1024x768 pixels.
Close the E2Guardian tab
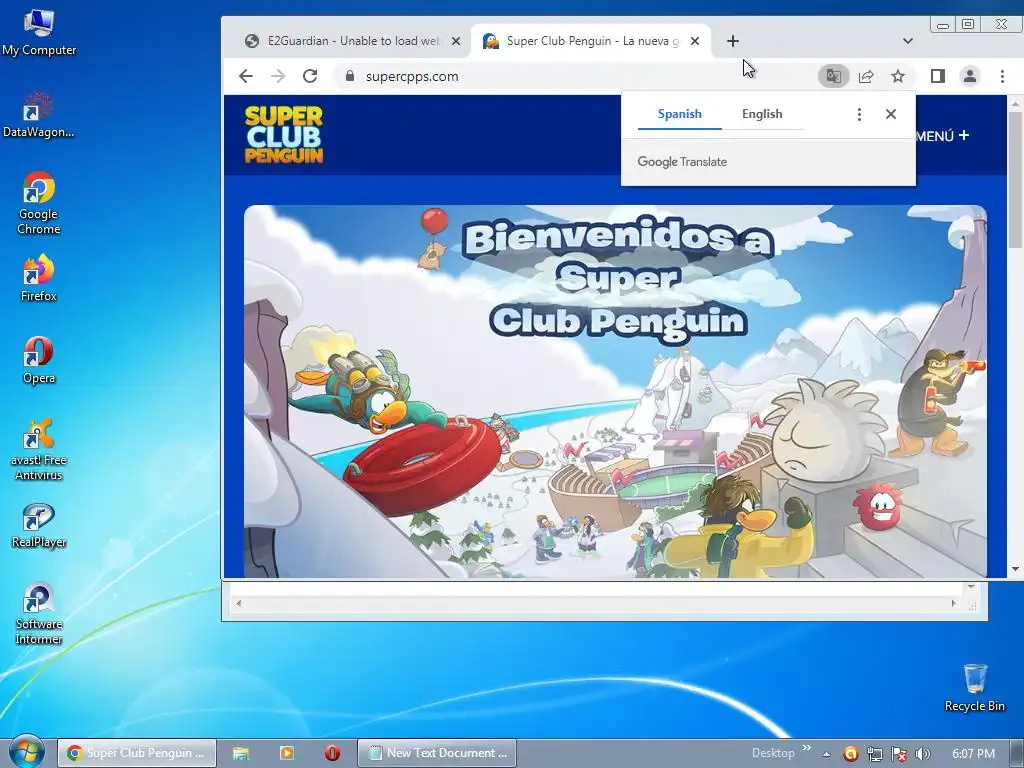pyautogui.click(x=456, y=41)
